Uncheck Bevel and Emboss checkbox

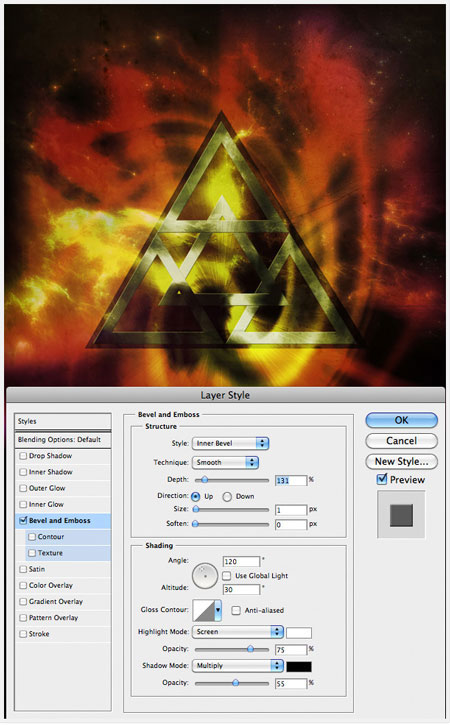[x=23, y=521]
